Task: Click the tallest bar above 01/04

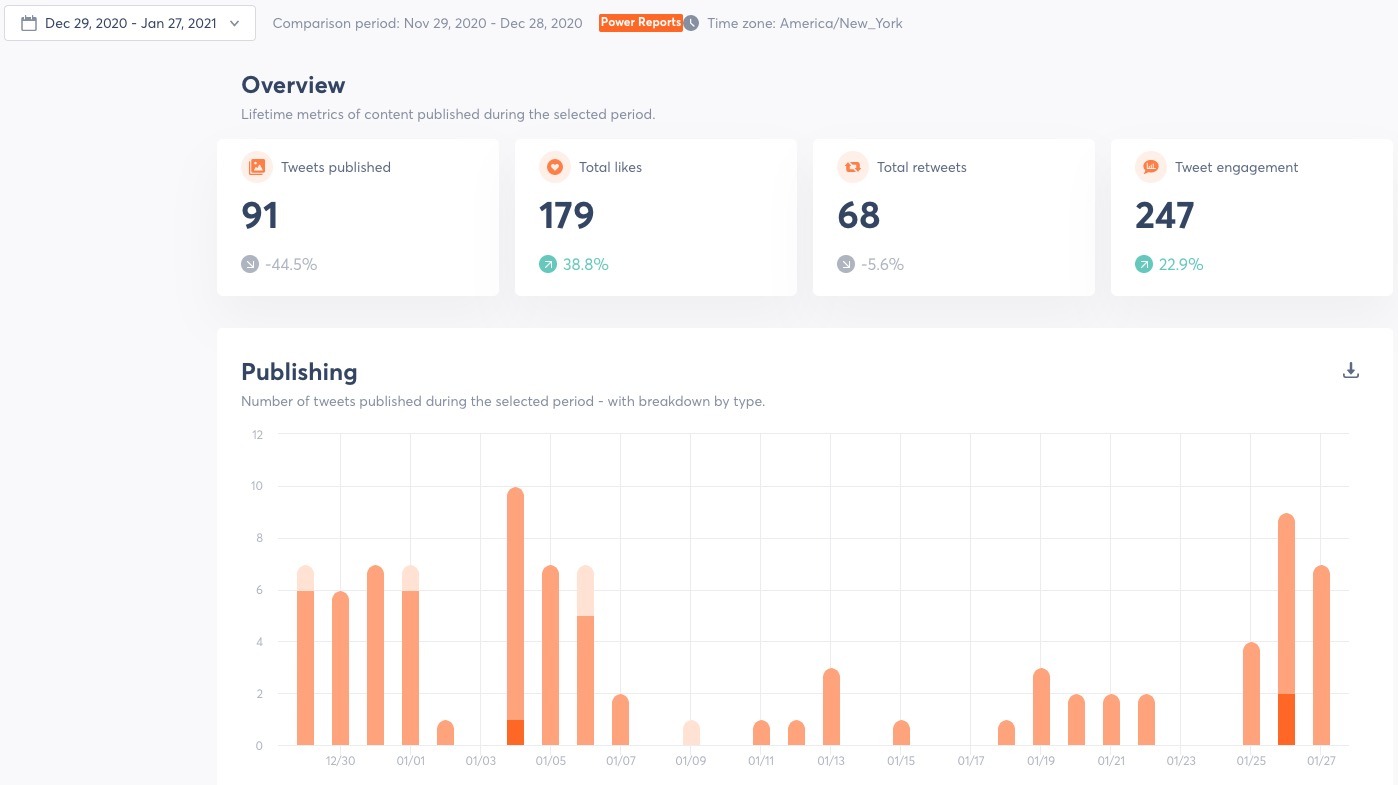Action: tap(516, 616)
